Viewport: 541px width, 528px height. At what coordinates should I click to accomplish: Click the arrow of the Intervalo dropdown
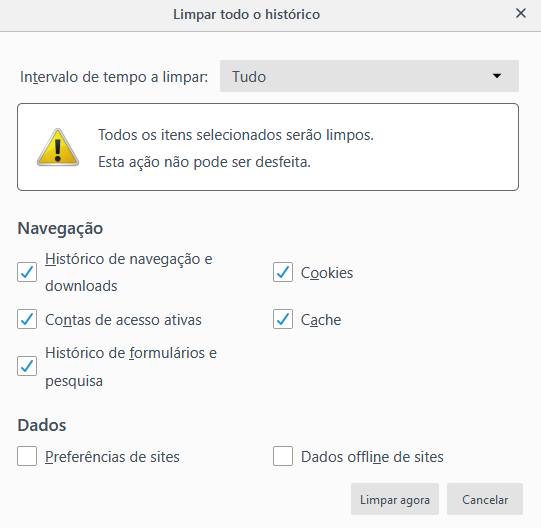point(497,76)
